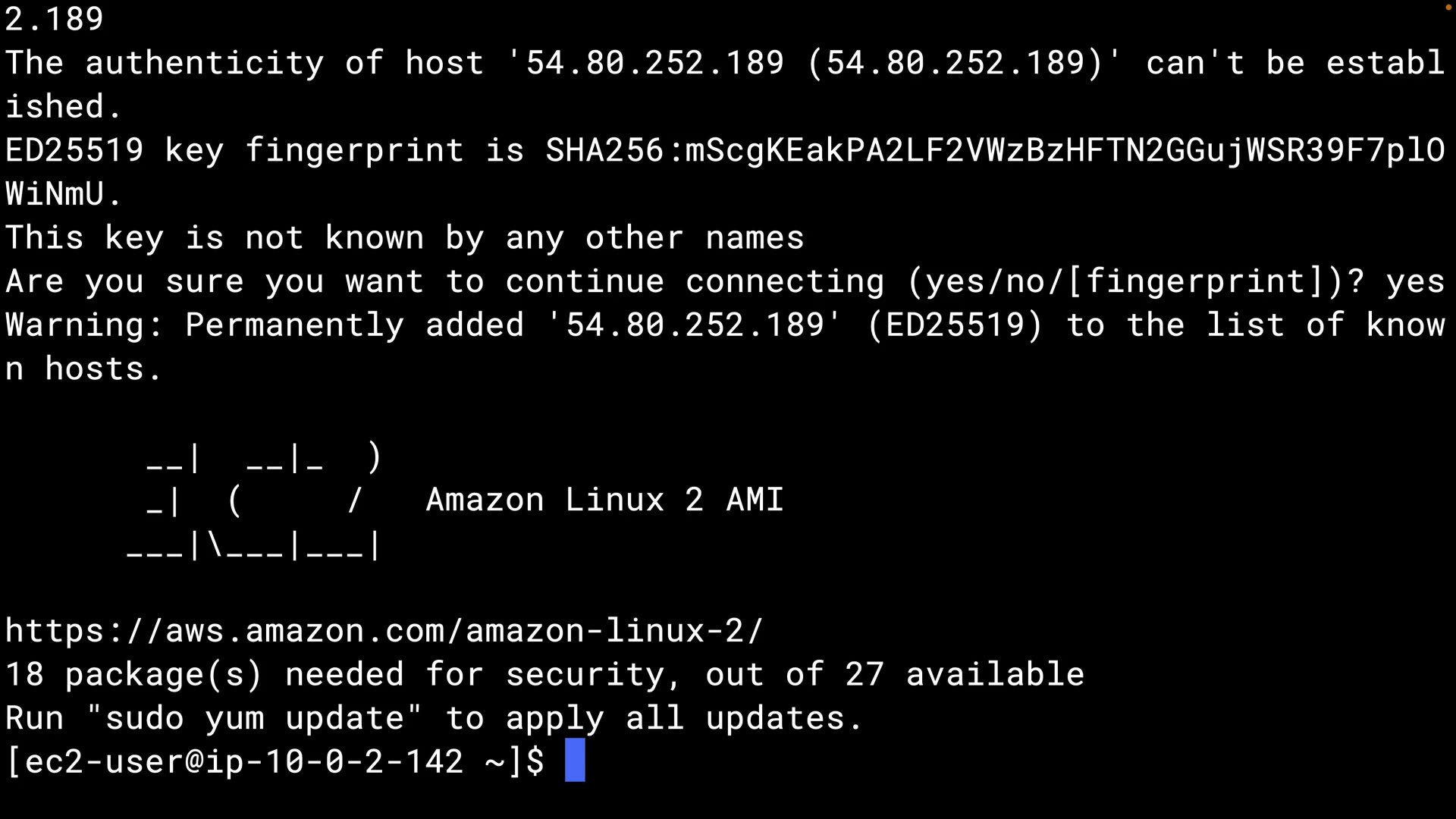Click the "n hosts." wrapped line
The image size is (1456, 819).
[83, 369]
